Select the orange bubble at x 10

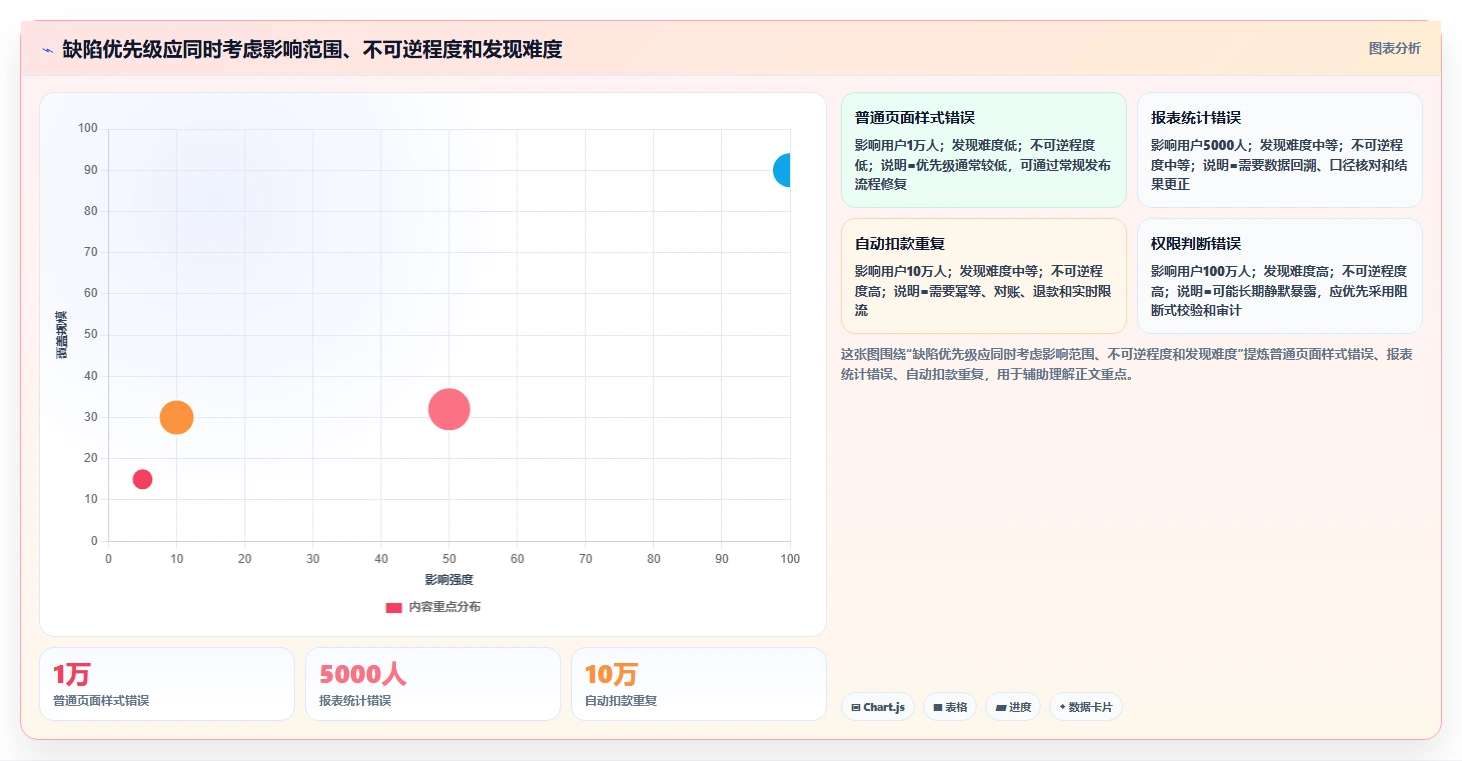pos(176,417)
